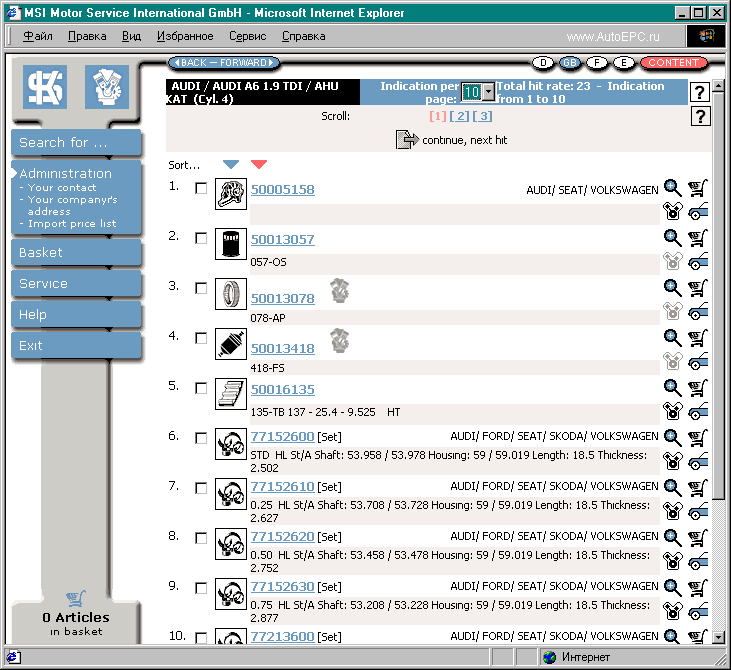Add part 77152600 to basket
The image size is (731, 670).
698,438
